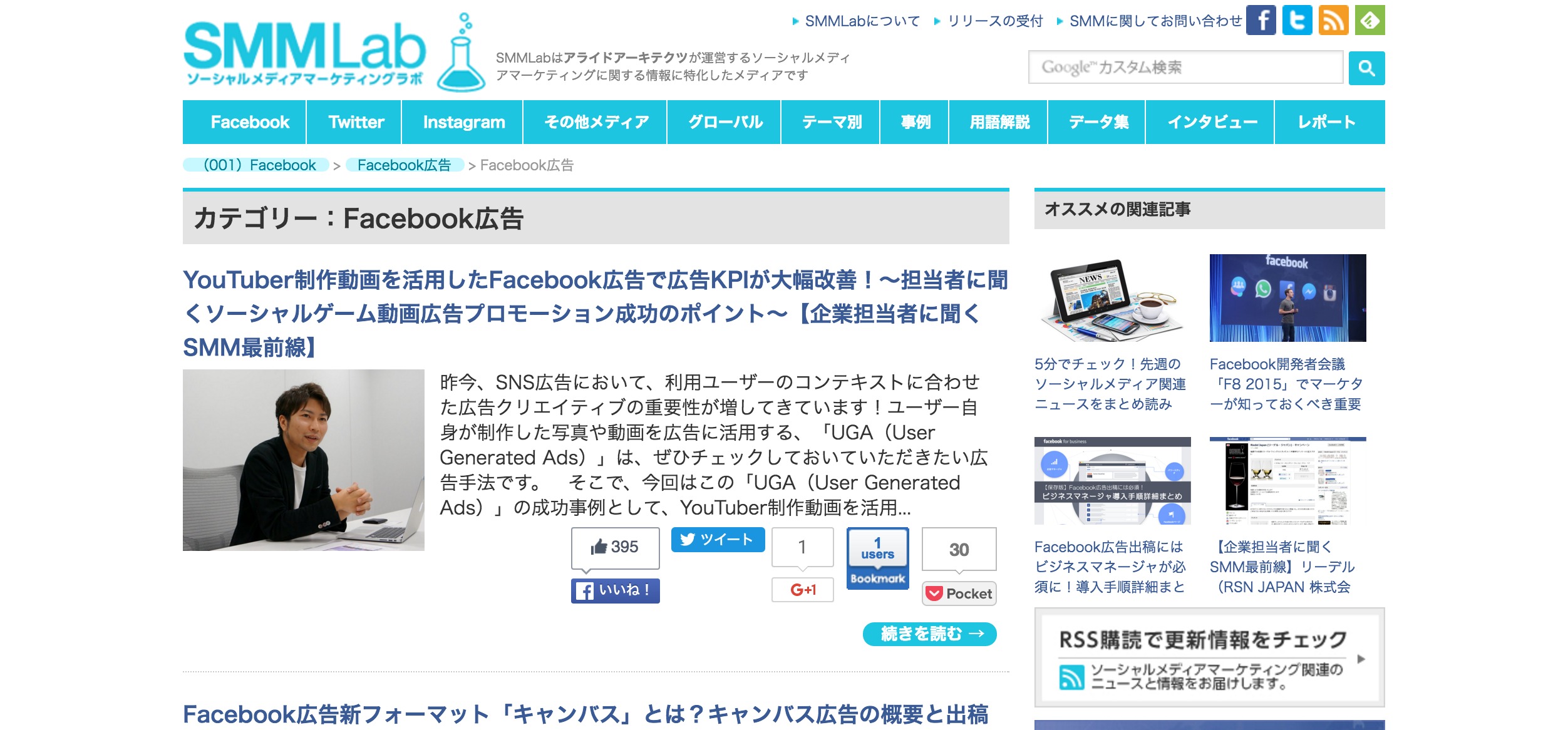Click the Facebook いいね! like button

[615, 590]
